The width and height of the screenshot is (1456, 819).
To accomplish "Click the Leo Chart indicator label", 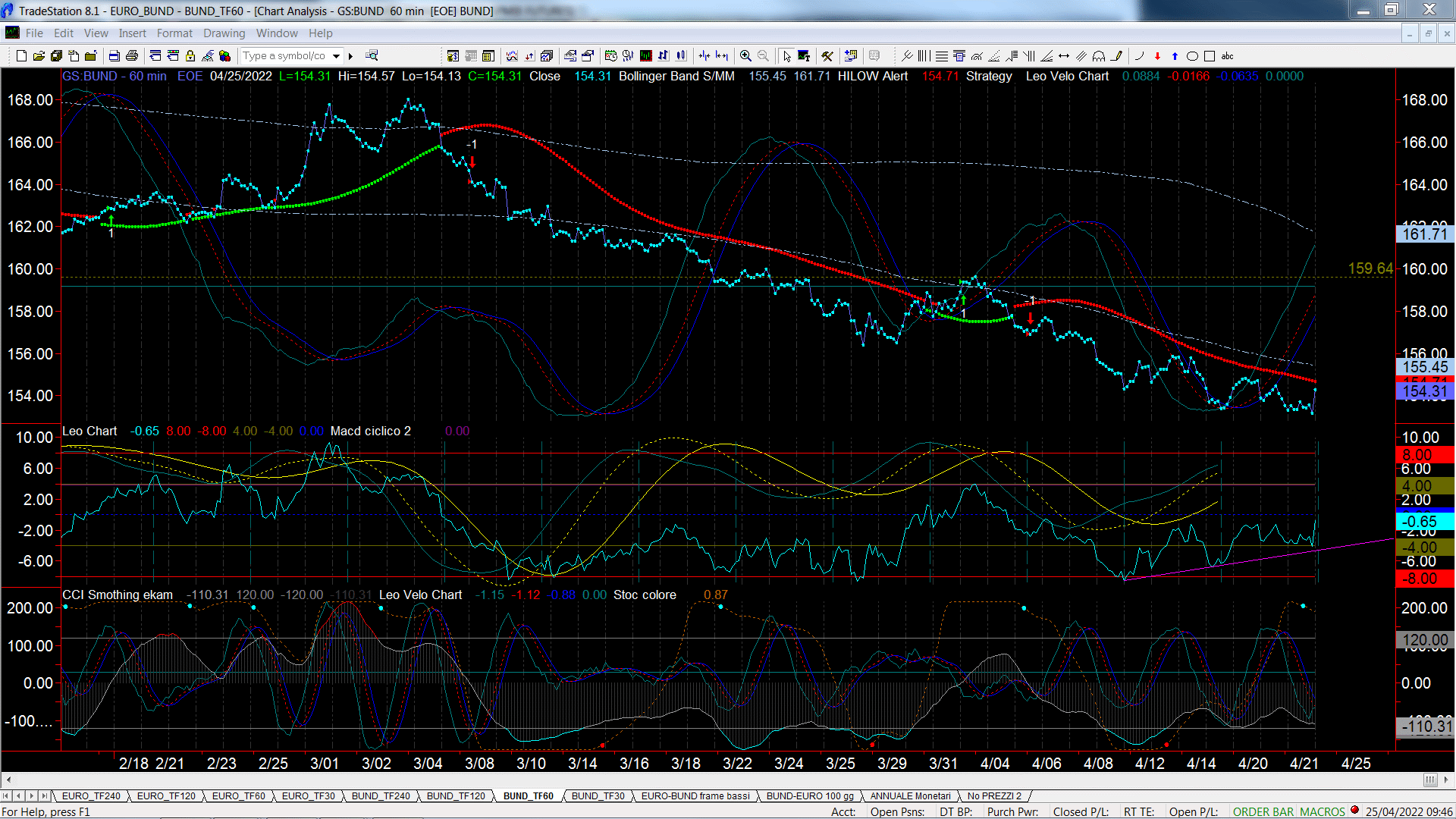I will (x=89, y=431).
